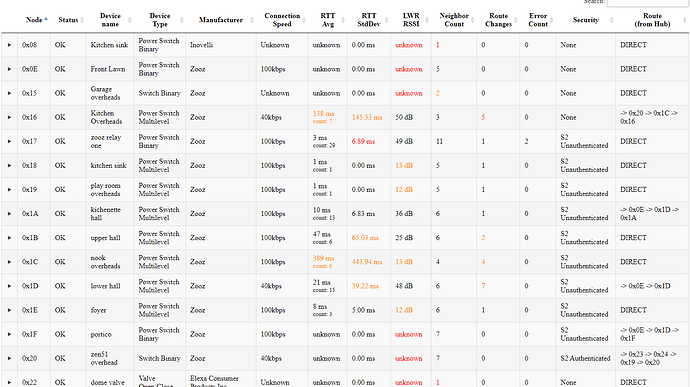The image size is (690, 387).
Task: Select the 'nook overheads' device name cell
Action: (106, 262)
